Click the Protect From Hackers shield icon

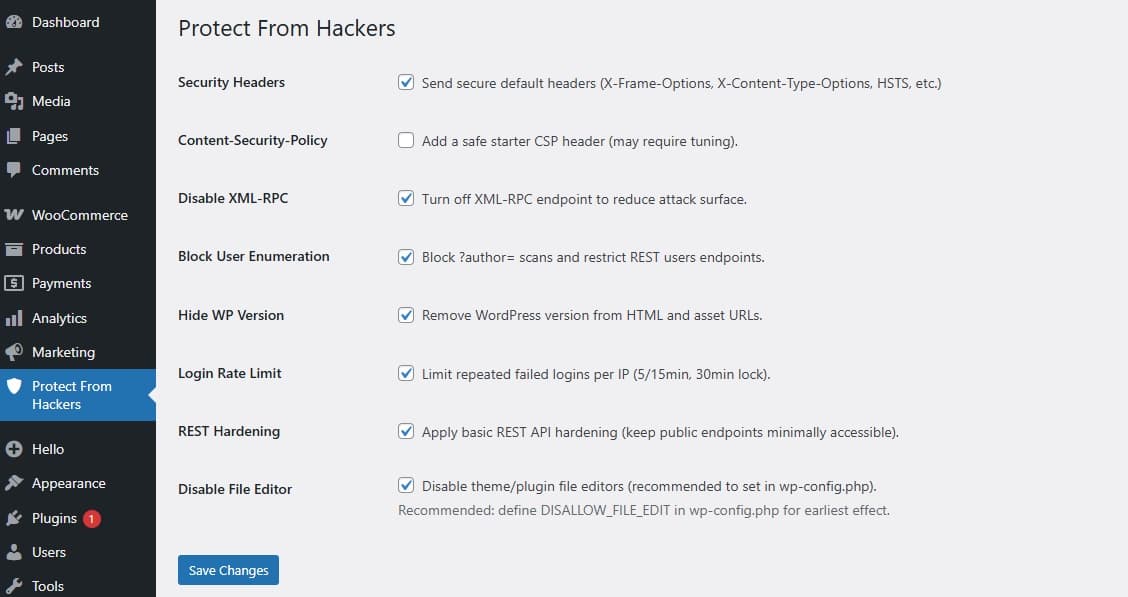(x=14, y=387)
